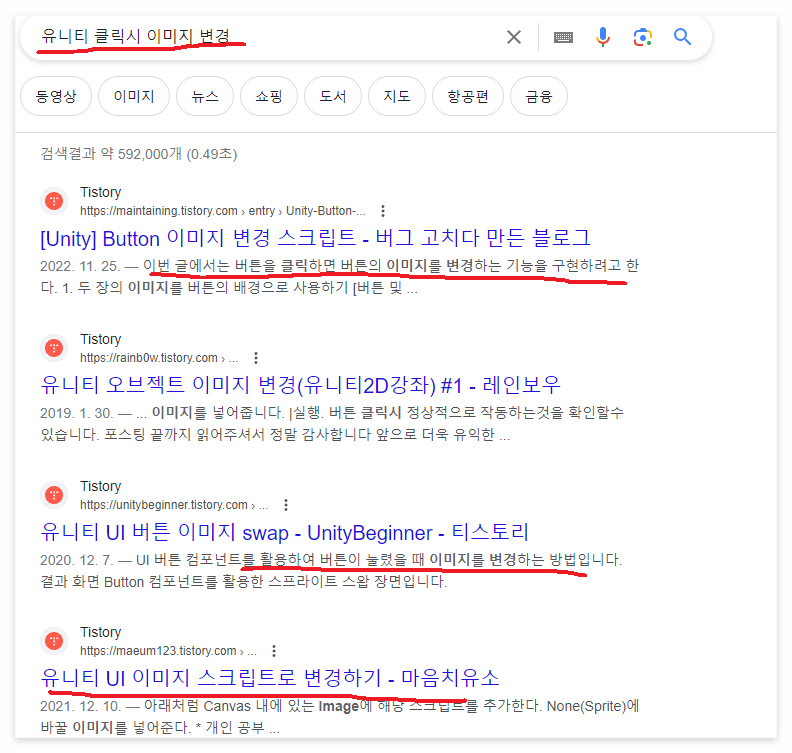
Task: Open more options for maeum123.tistory.com result
Action: pyautogui.click(x=274, y=650)
